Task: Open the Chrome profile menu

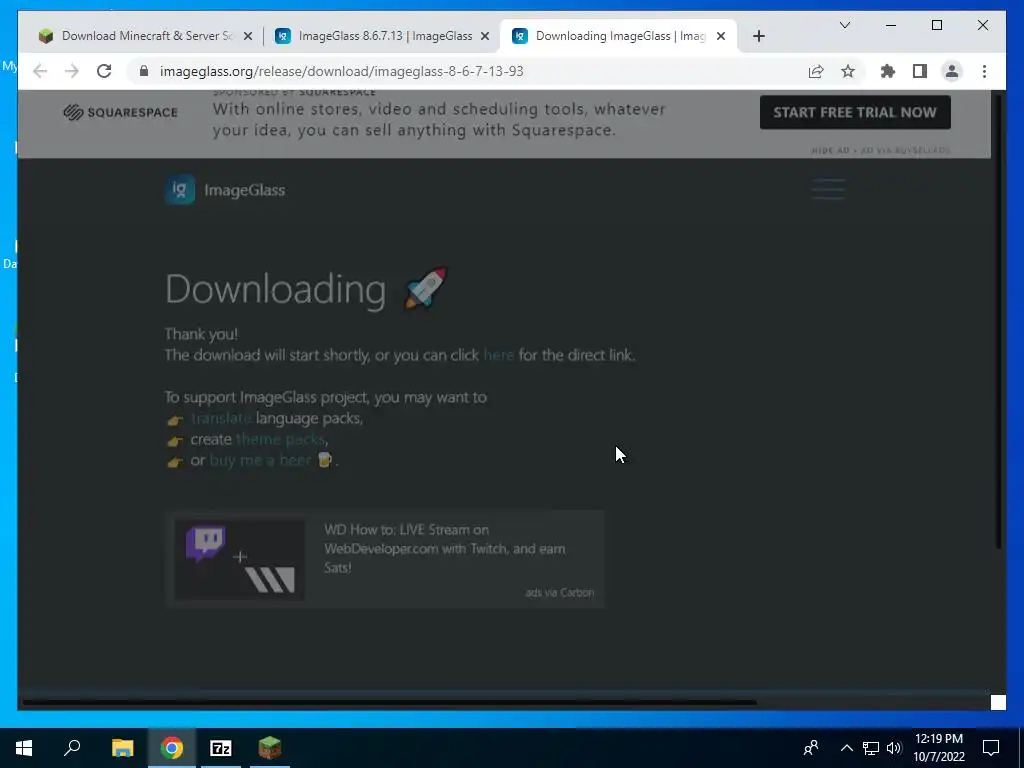Action: tap(952, 71)
